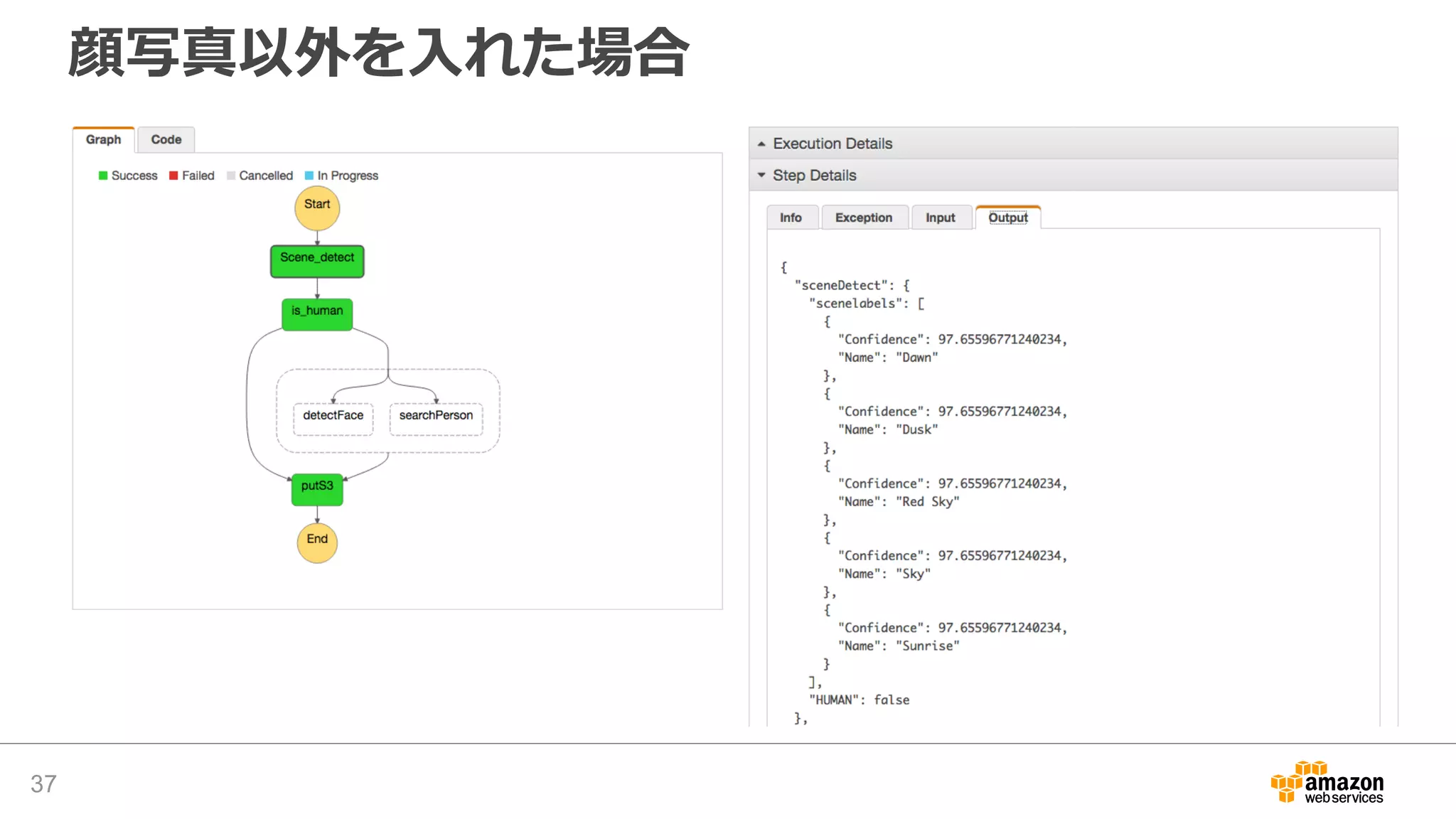Image resolution: width=1456 pixels, height=819 pixels.
Task: Expand the Execution Details section
Action: click(832, 144)
